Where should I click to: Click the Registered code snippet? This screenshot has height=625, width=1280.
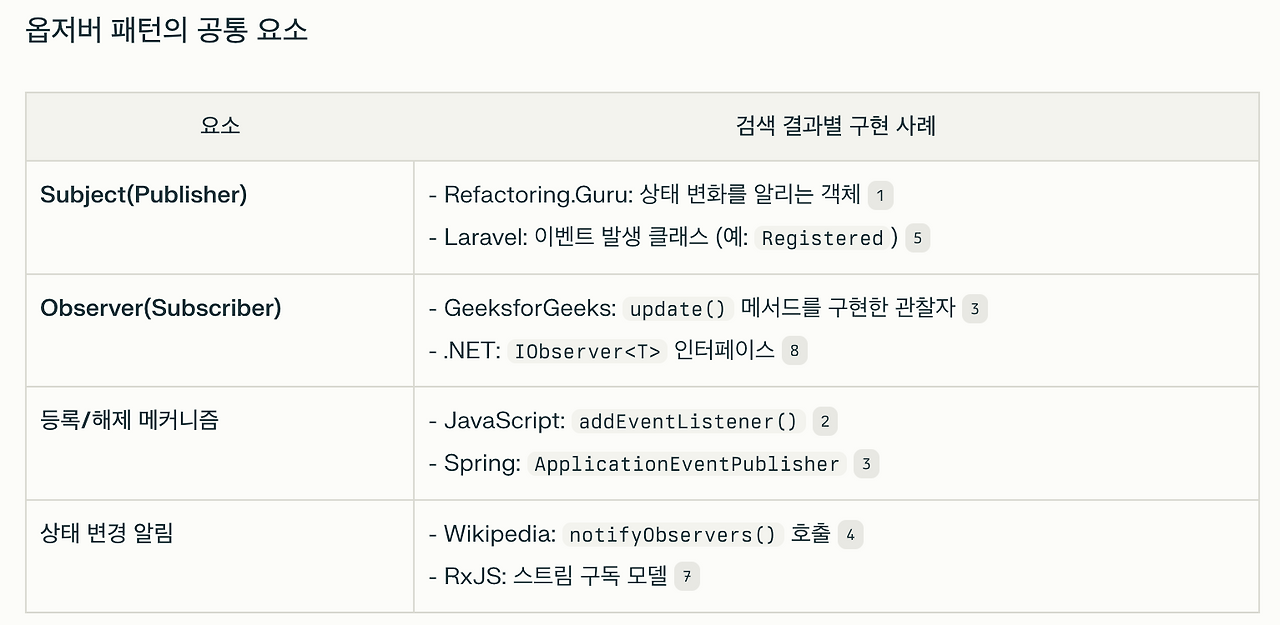pos(823,238)
